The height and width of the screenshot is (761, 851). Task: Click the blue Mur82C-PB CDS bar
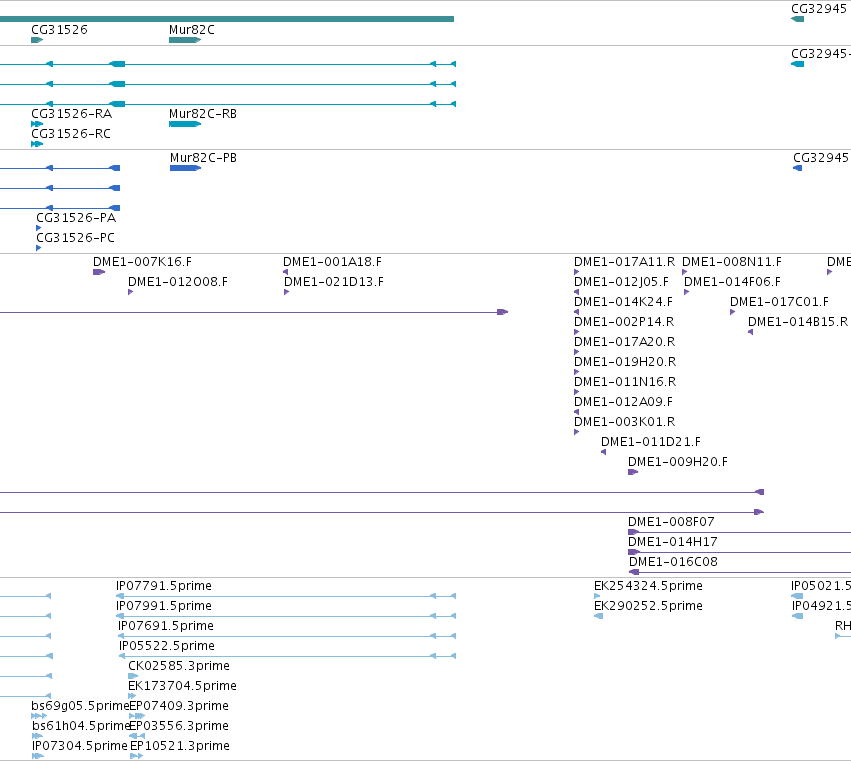pyautogui.click(x=186, y=168)
